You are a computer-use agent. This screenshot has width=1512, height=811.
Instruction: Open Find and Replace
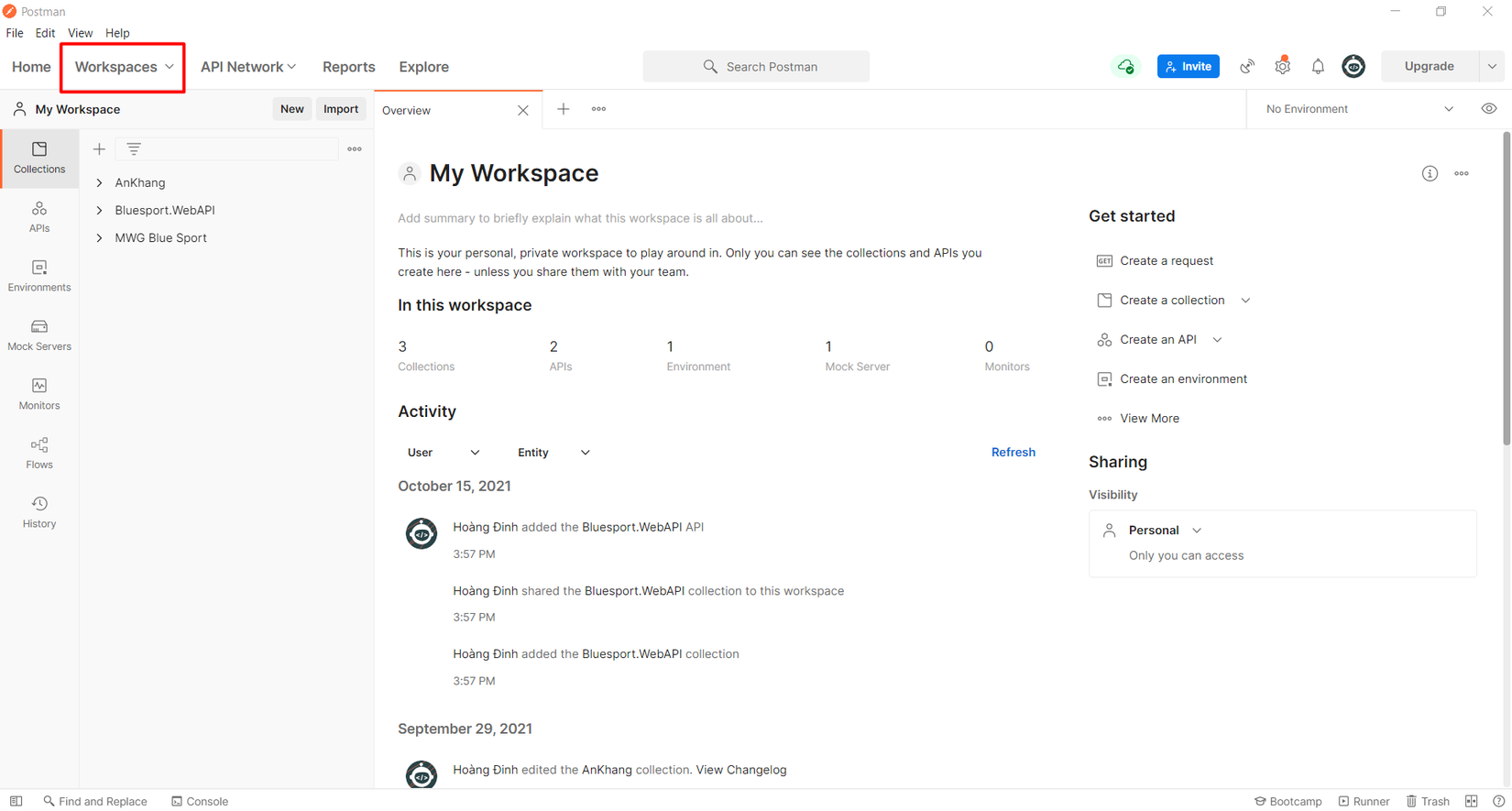tap(95, 801)
